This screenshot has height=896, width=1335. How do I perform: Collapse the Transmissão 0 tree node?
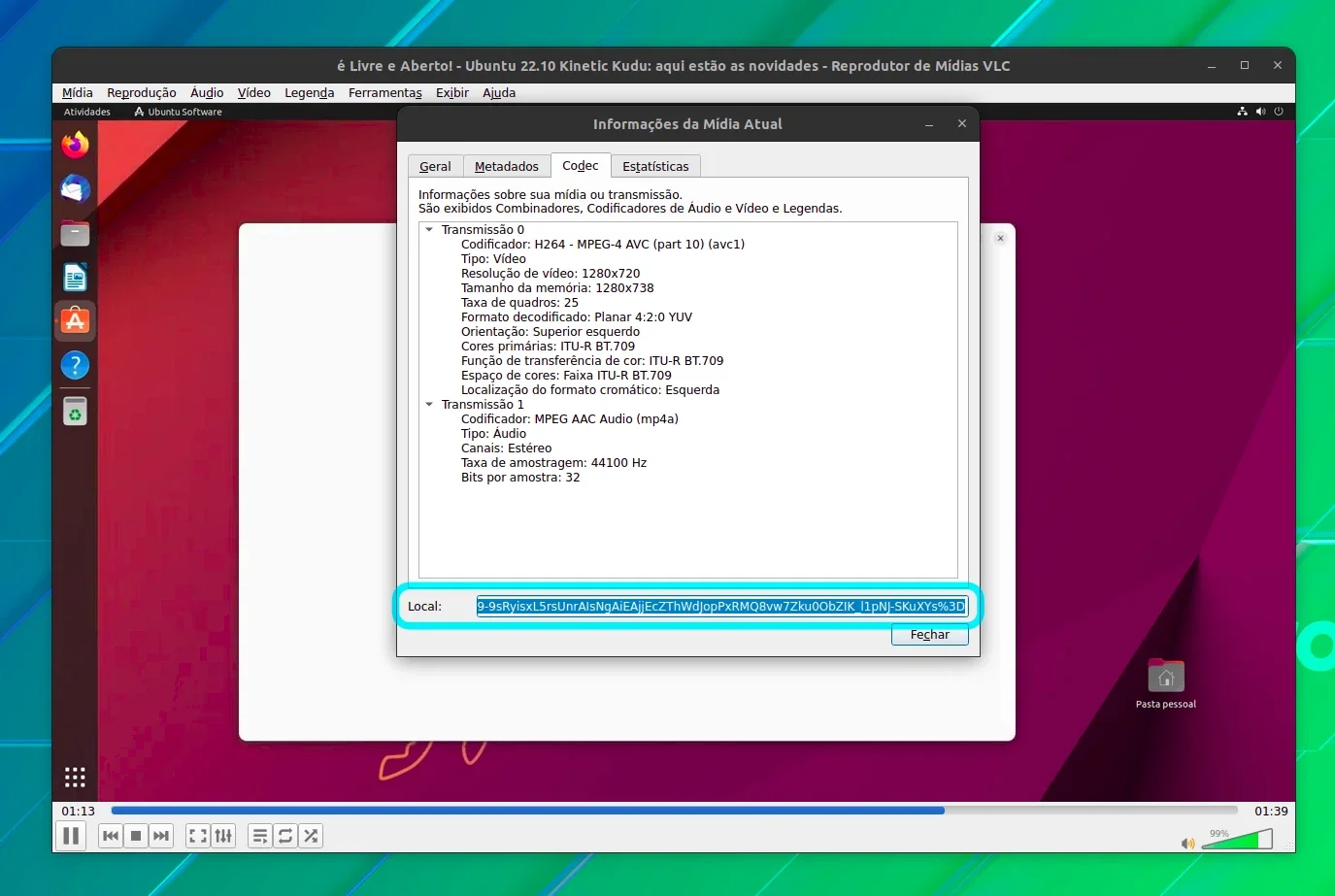click(x=429, y=230)
